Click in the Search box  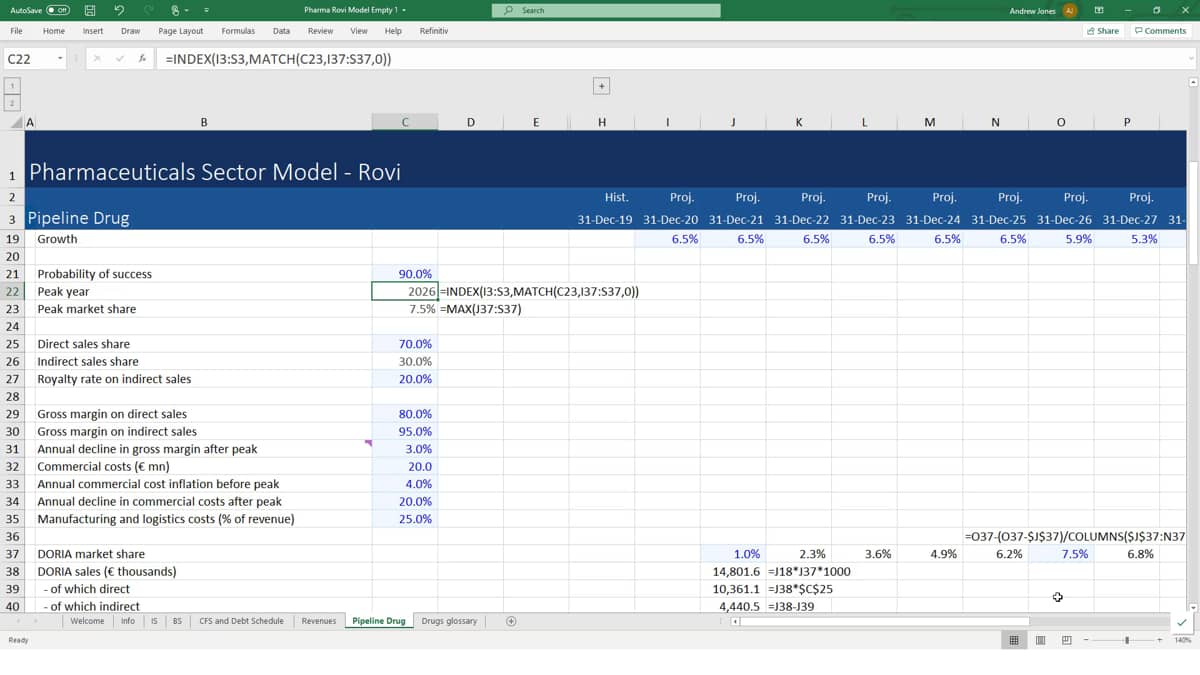(606, 10)
